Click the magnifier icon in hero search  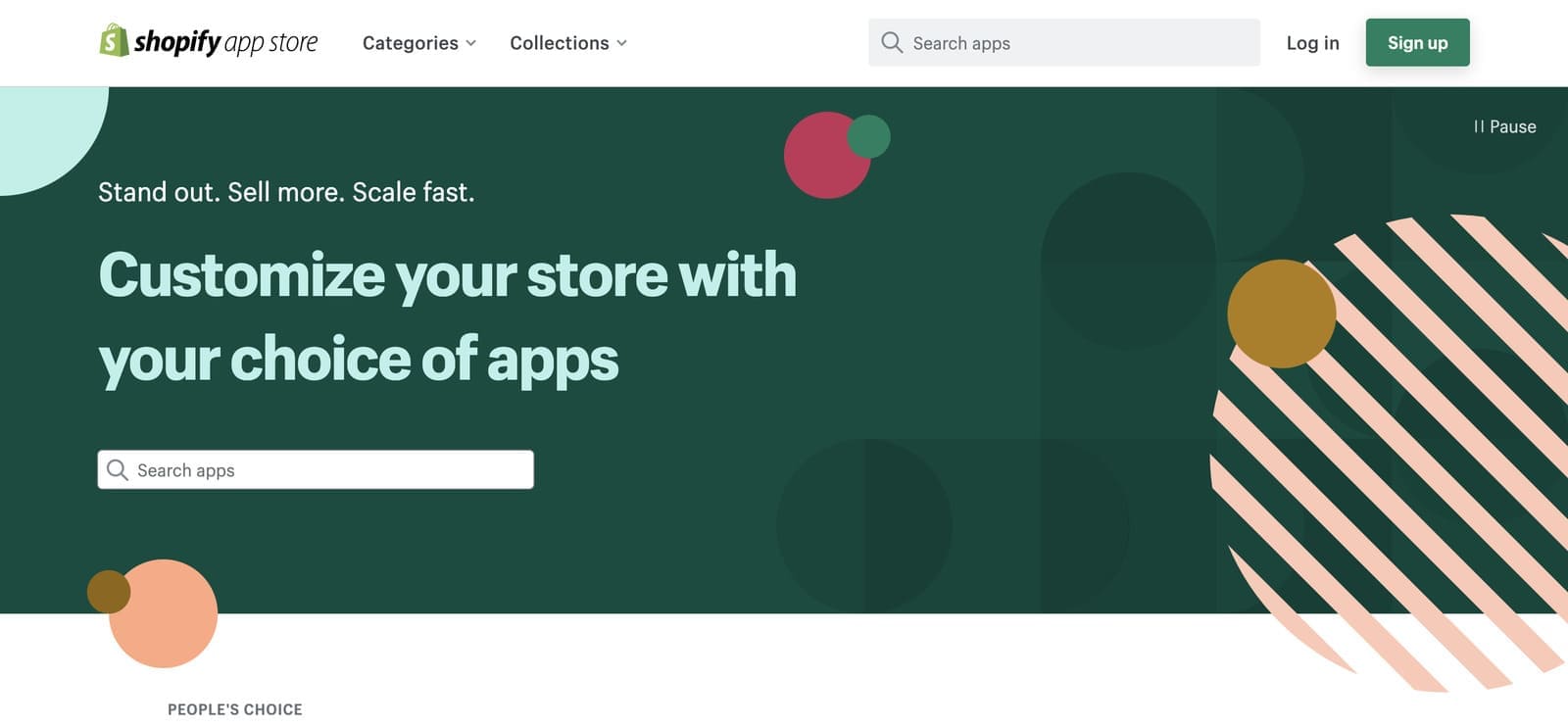point(117,470)
